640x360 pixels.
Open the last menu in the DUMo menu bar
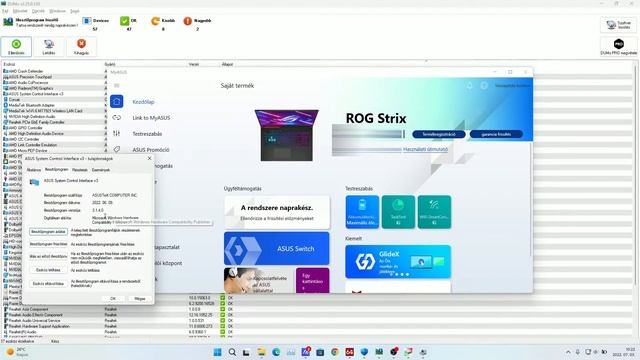(75, 11)
